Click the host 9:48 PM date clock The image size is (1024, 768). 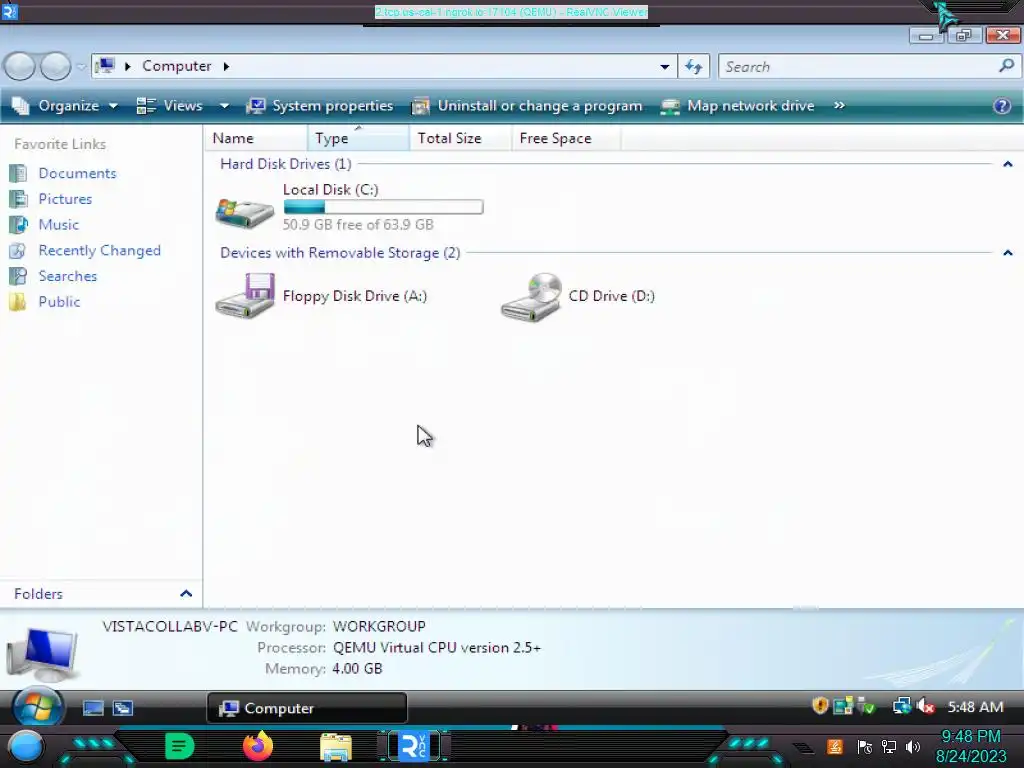971,746
